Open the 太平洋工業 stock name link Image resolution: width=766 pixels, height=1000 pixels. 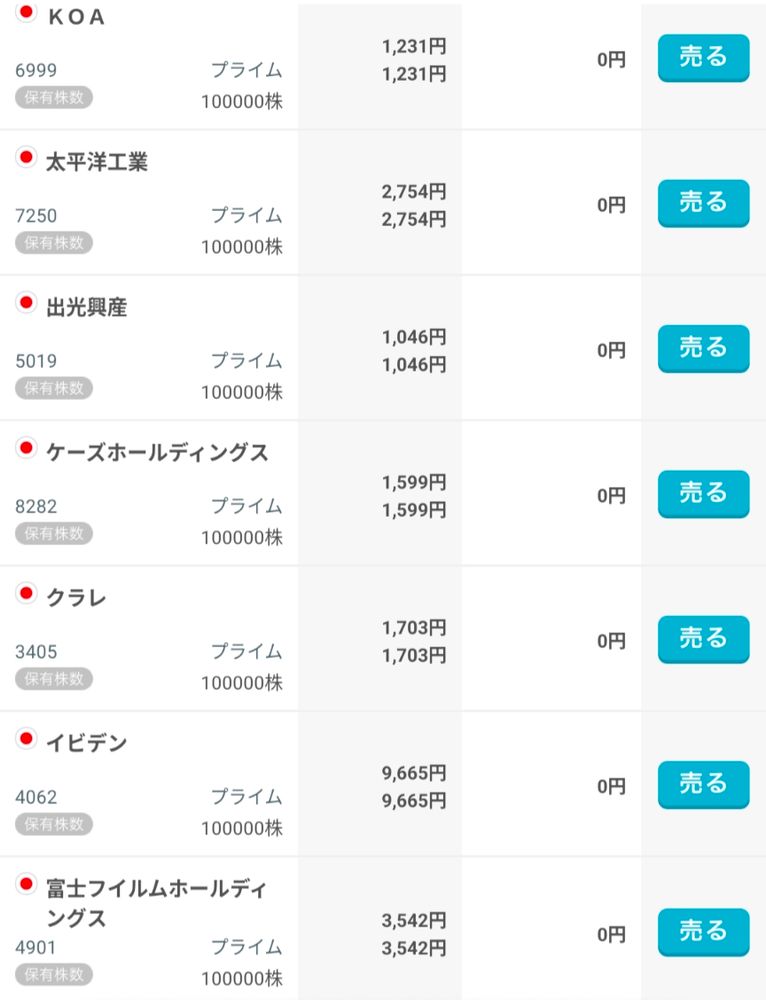97,162
